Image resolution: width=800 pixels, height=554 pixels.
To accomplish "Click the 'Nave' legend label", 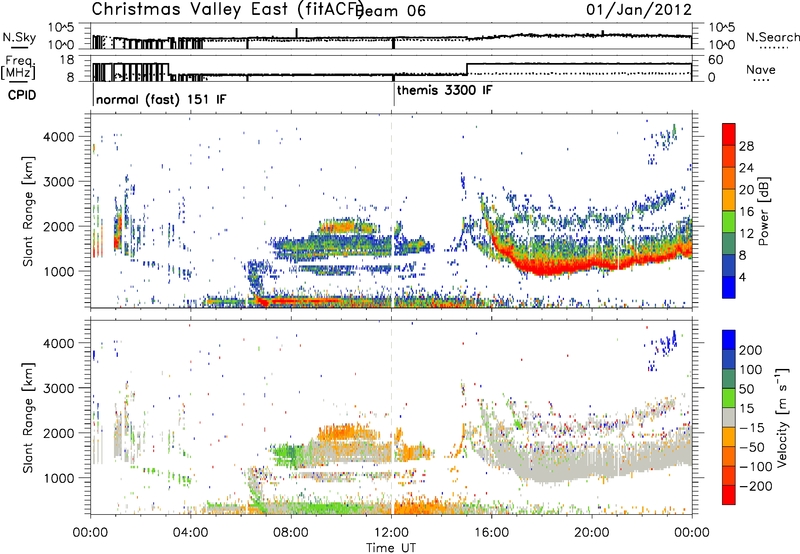I will point(761,70).
